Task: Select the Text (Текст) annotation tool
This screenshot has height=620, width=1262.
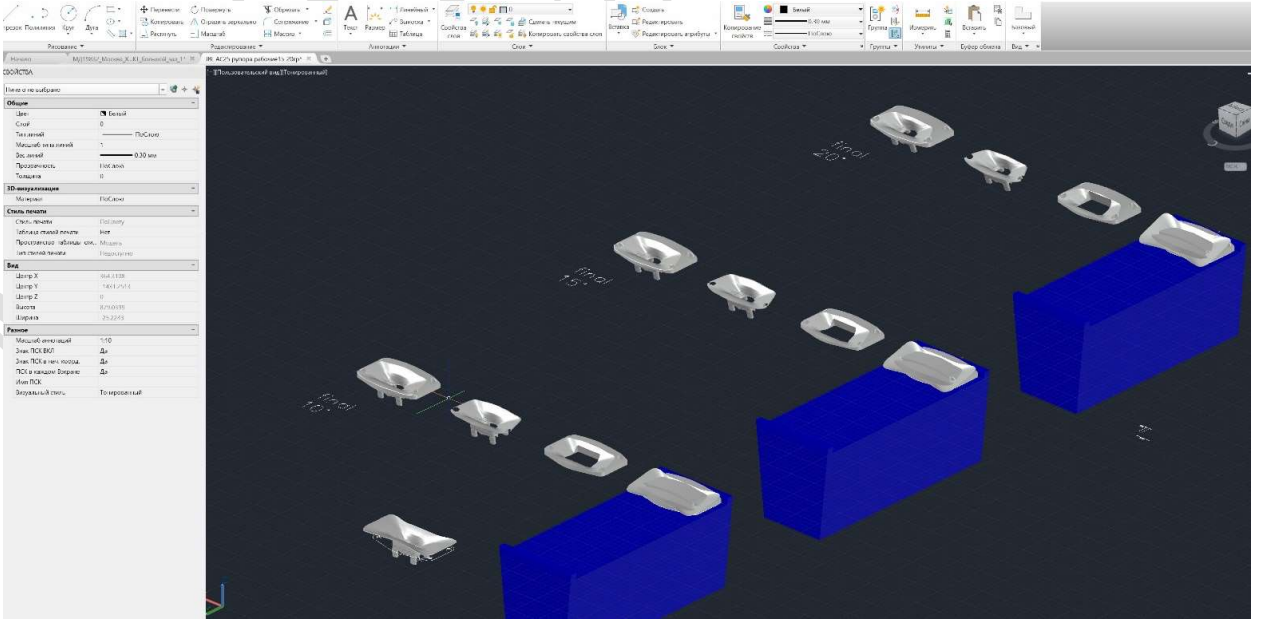Action: click(x=351, y=19)
